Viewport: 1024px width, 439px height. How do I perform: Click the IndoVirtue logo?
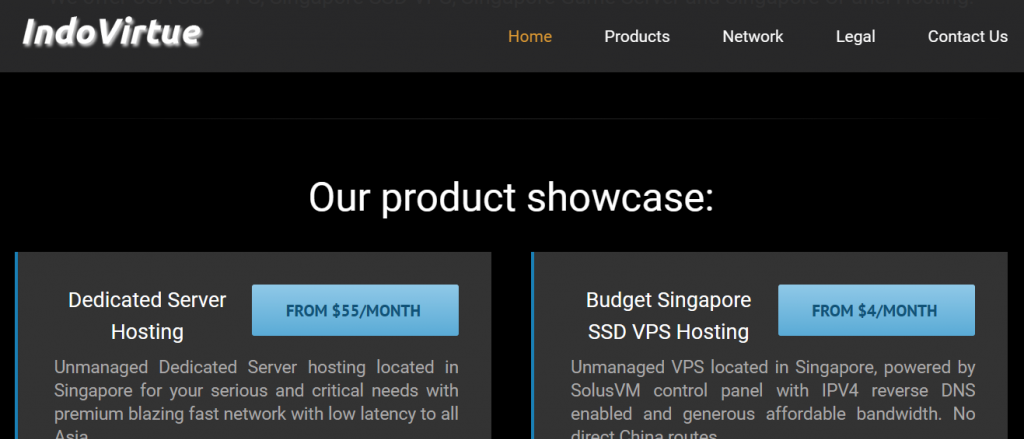(111, 35)
